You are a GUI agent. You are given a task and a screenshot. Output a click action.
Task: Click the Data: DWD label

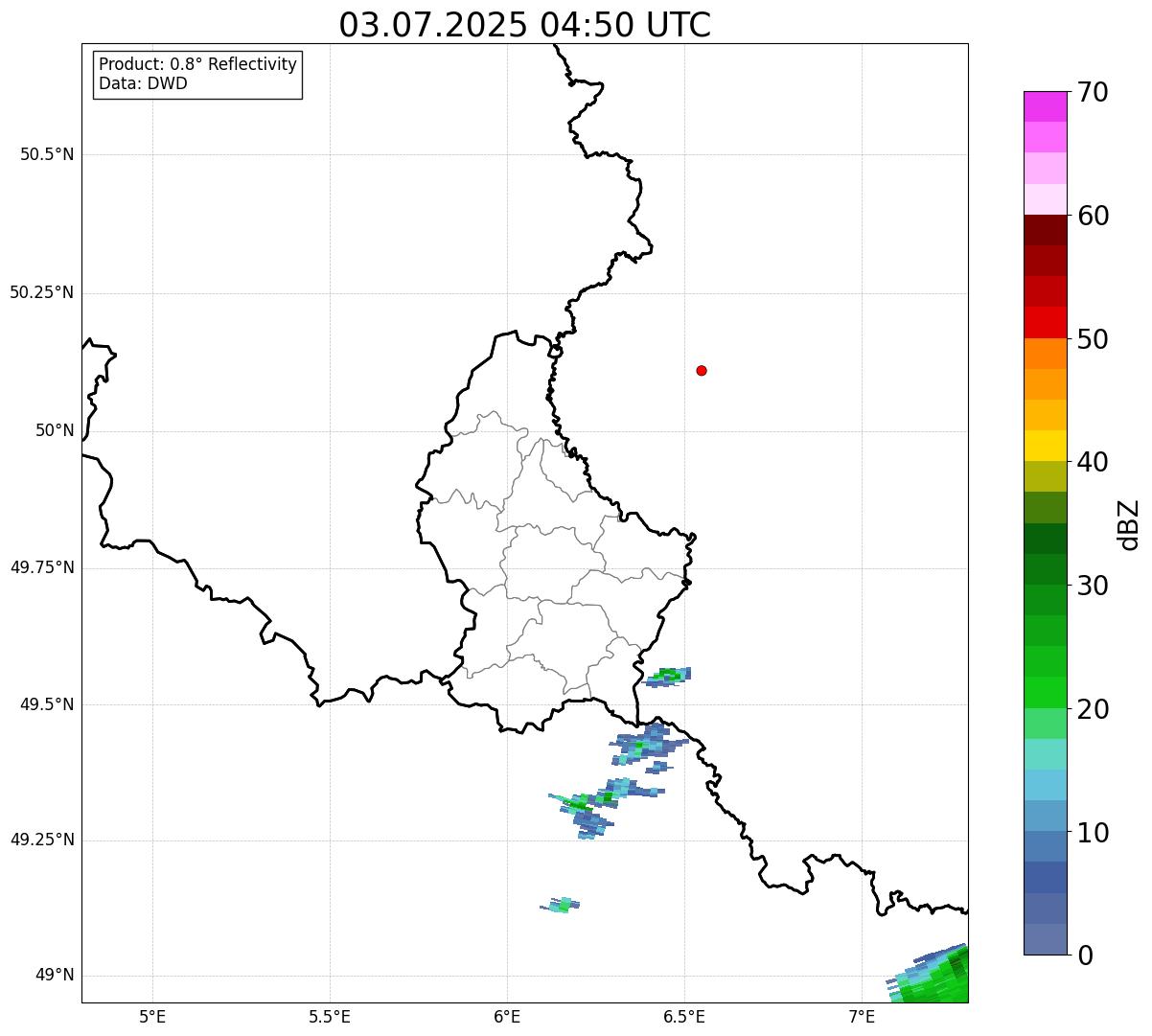144,83
